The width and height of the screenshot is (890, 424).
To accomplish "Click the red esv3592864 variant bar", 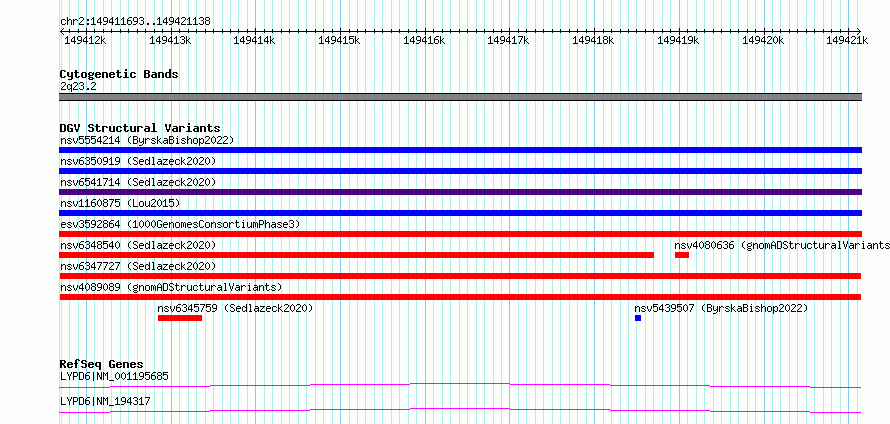I will 460,234.
